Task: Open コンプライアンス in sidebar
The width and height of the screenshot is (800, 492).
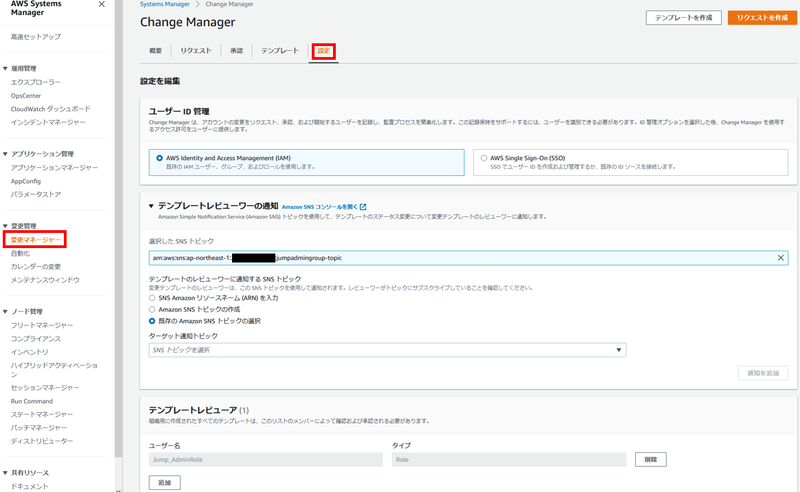Action: tap(36, 338)
